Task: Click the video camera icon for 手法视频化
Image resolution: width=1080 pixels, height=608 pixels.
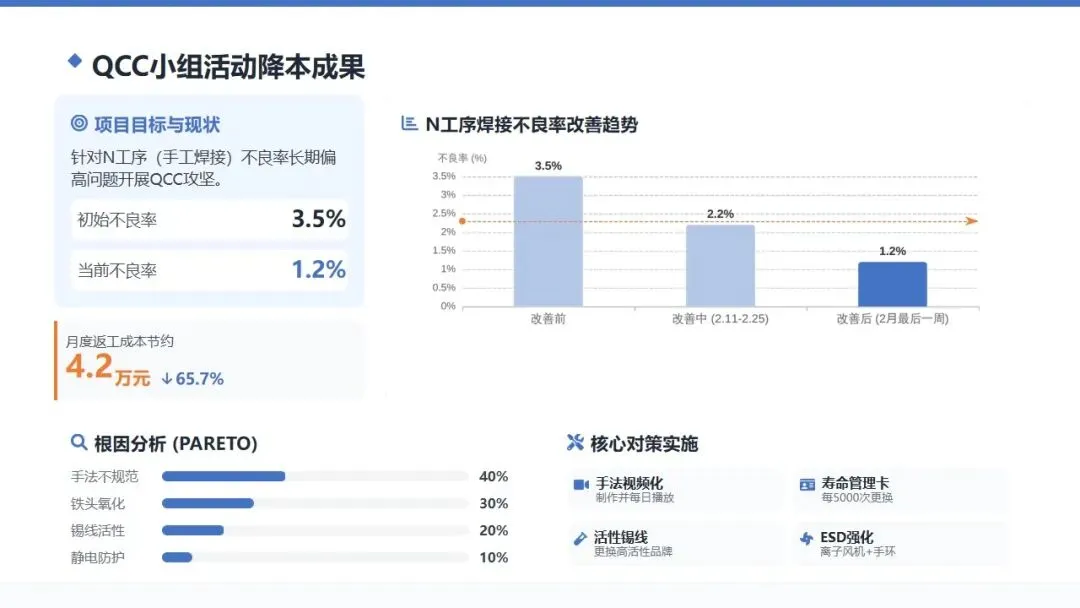Action: pyautogui.click(x=580, y=484)
